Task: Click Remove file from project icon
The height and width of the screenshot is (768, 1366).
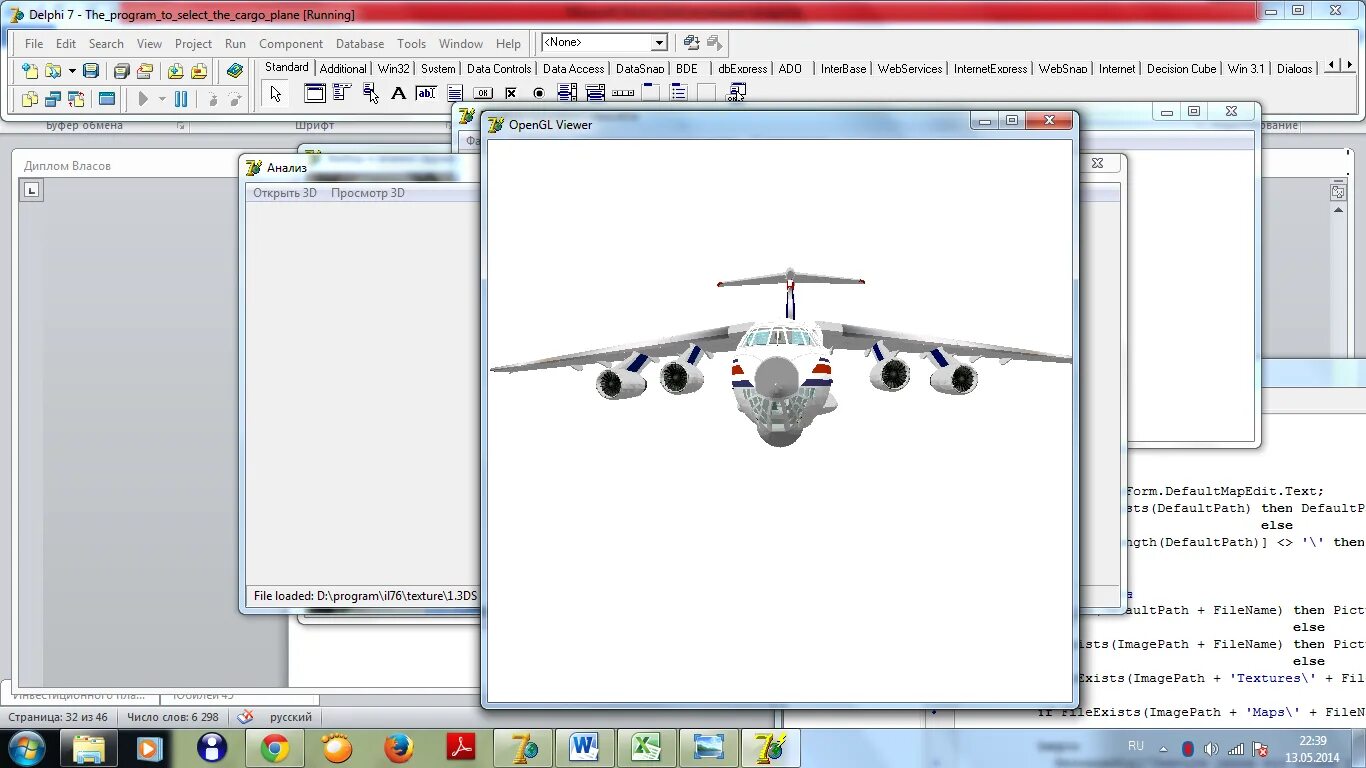Action: (199, 71)
